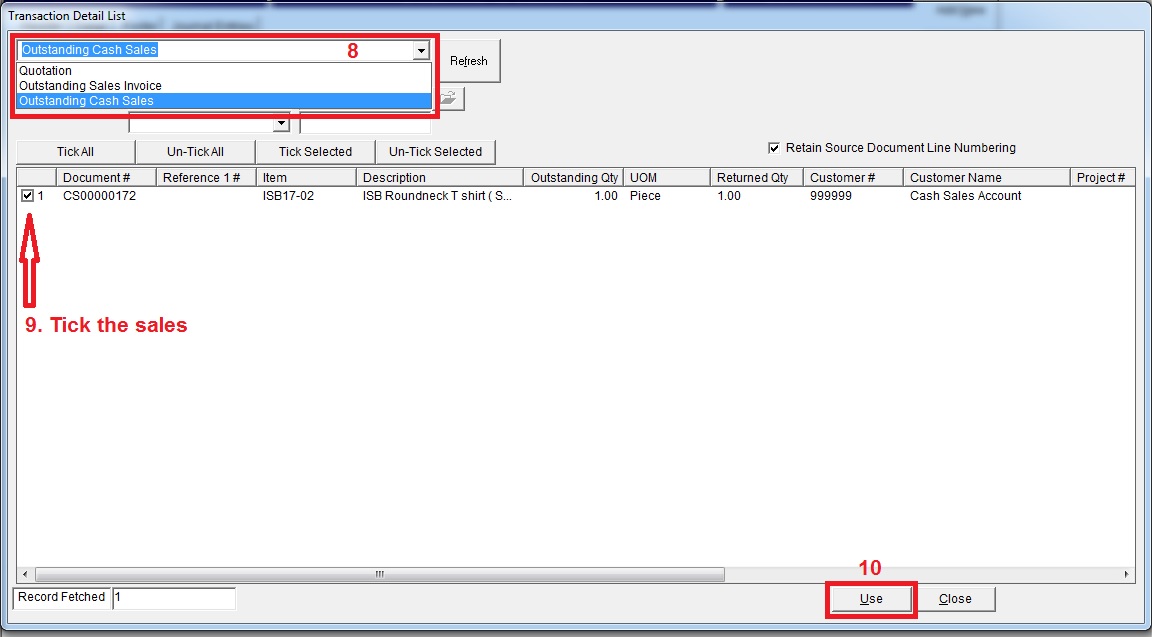Viewport: 1154px width, 637px height.
Task: Expand the small filter dropdown below the list
Action: (281, 124)
